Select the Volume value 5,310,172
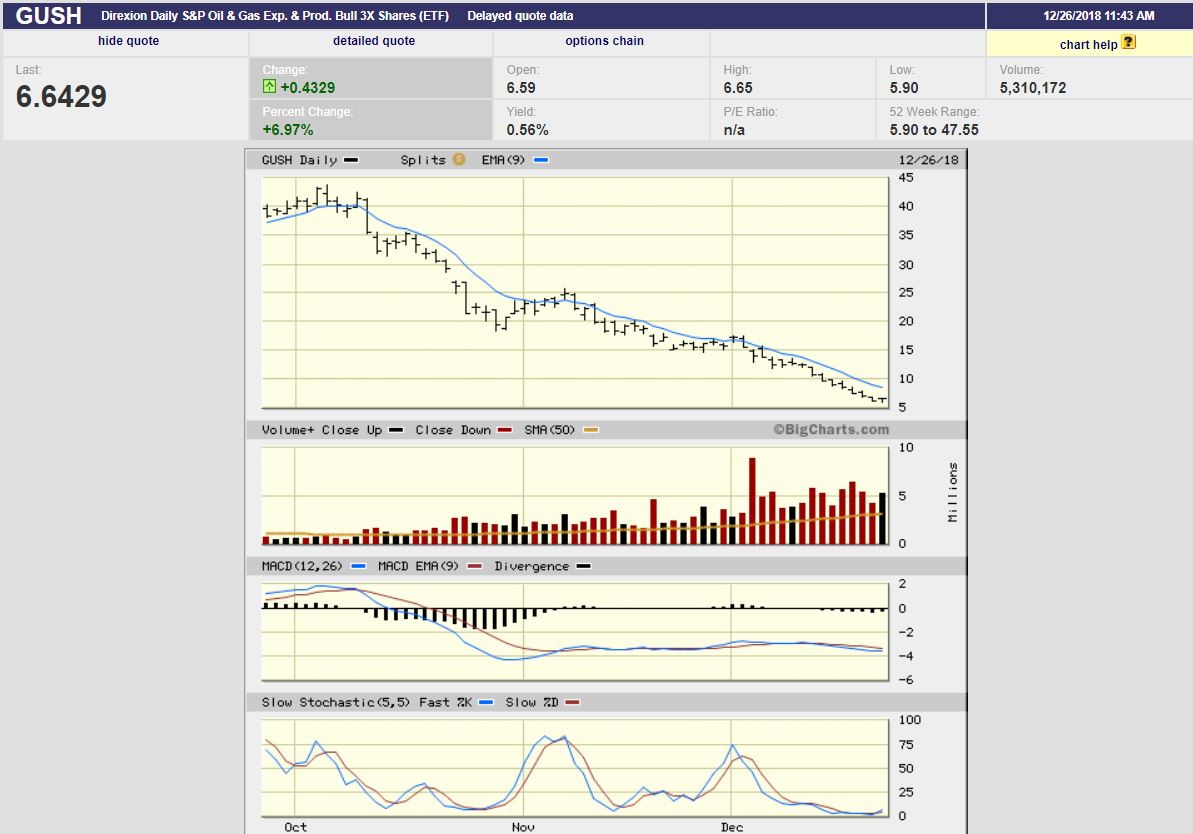Viewport: 1193px width, 834px height. 1032,88
